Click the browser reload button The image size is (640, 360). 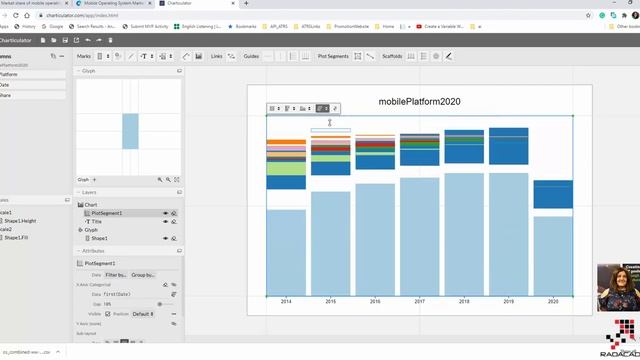pos(16,15)
